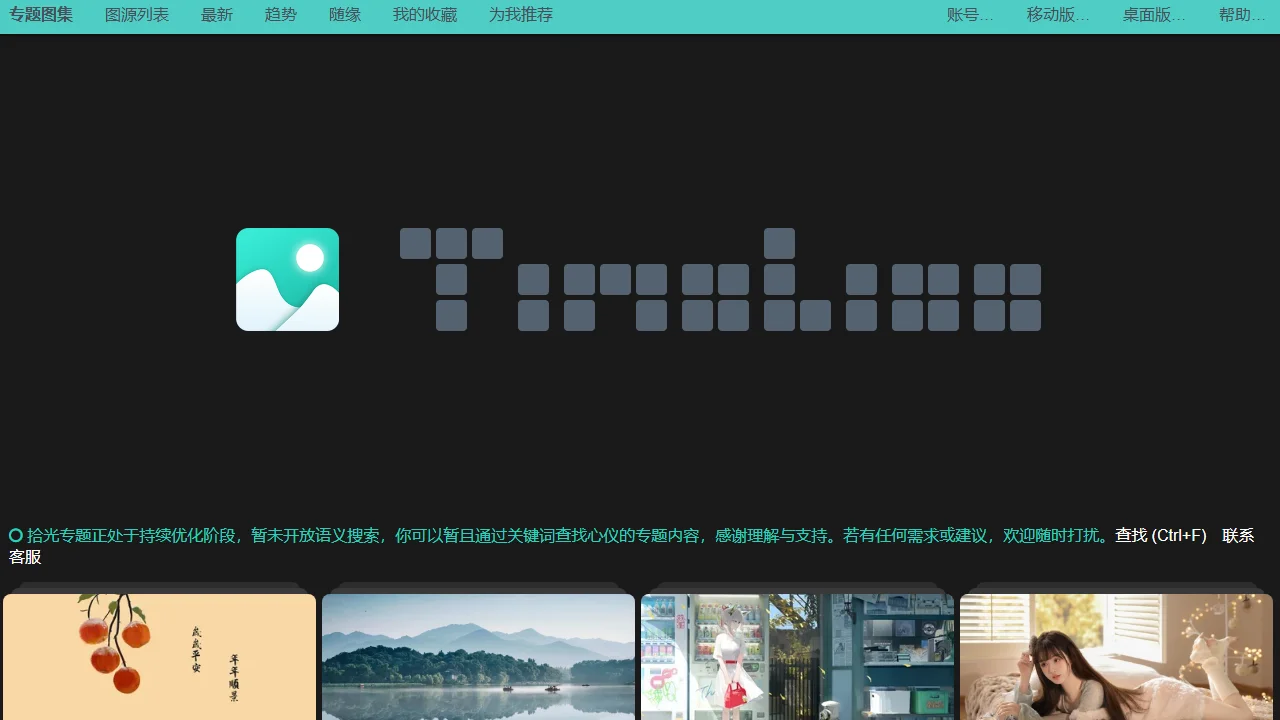
Task: Click the teal circle icon before the notice
Action: (x=16, y=535)
